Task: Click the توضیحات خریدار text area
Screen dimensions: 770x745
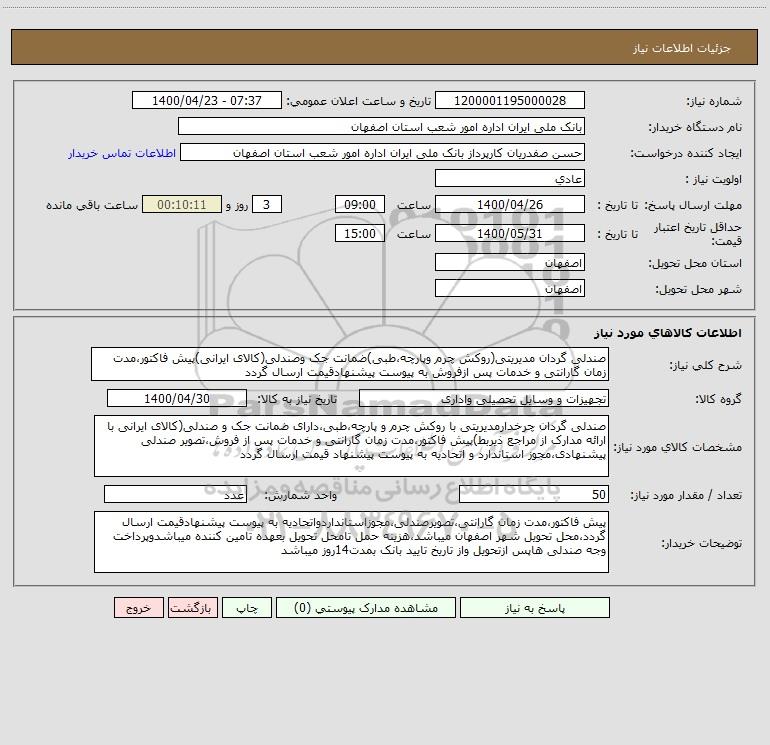Action: 351,542
